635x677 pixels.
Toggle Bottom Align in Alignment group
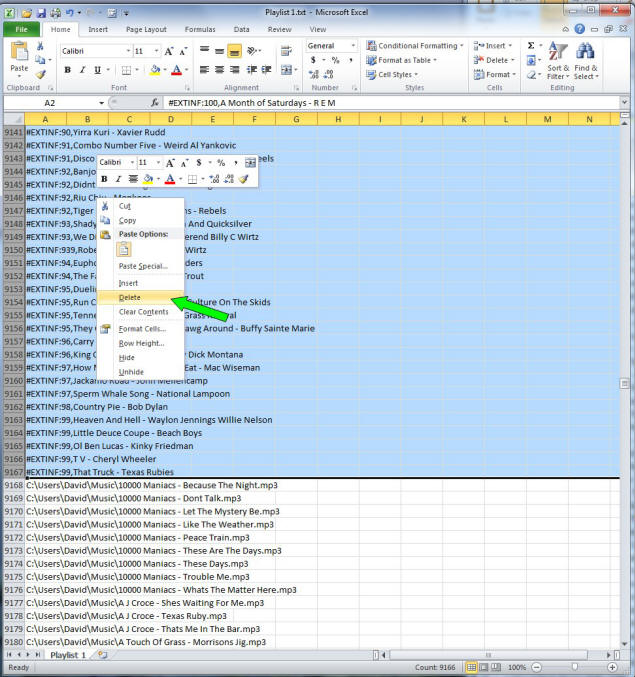(x=234, y=51)
